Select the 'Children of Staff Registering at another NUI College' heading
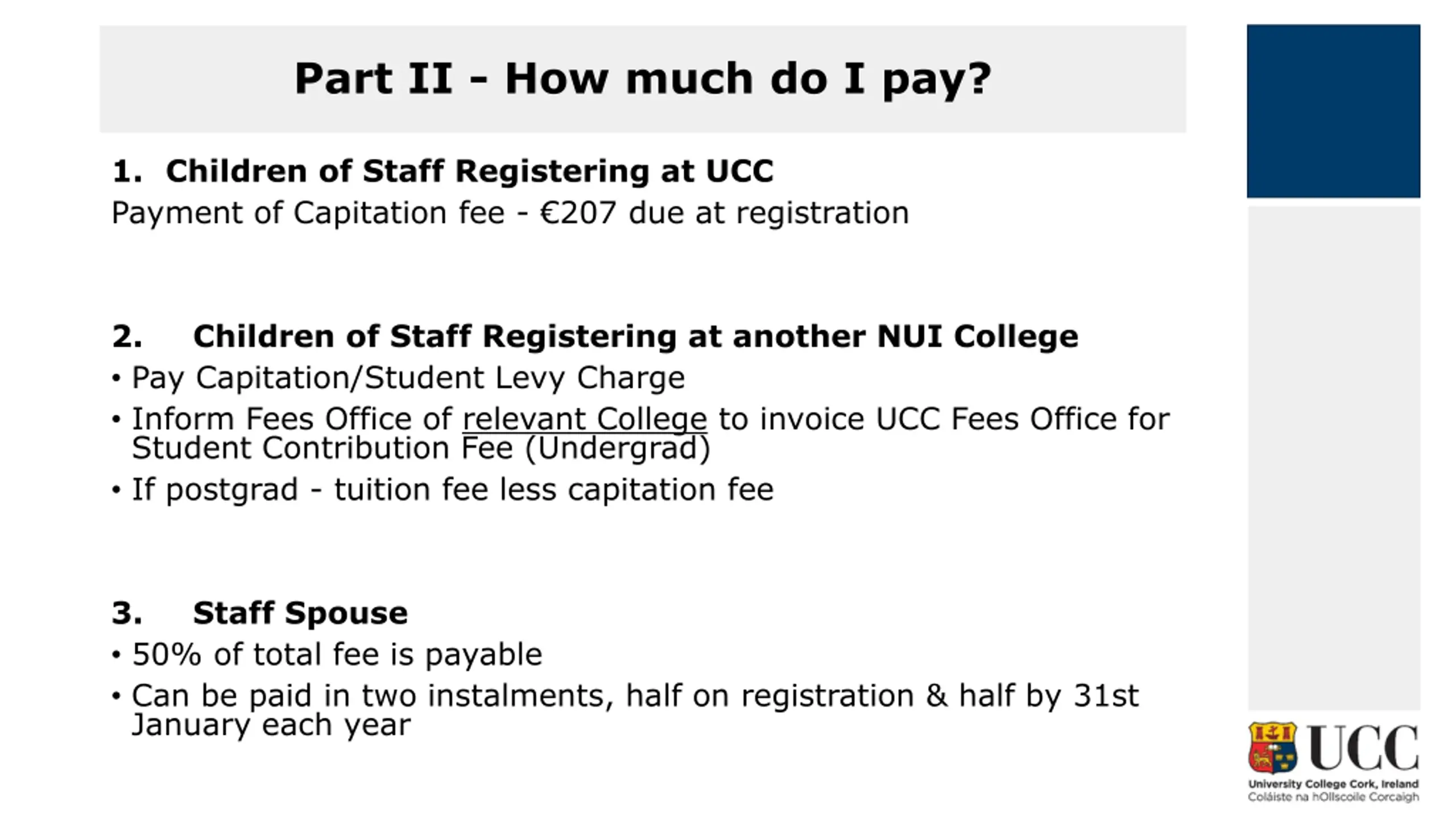This screenshot has width=1456, height=819. tap(635, 336)
